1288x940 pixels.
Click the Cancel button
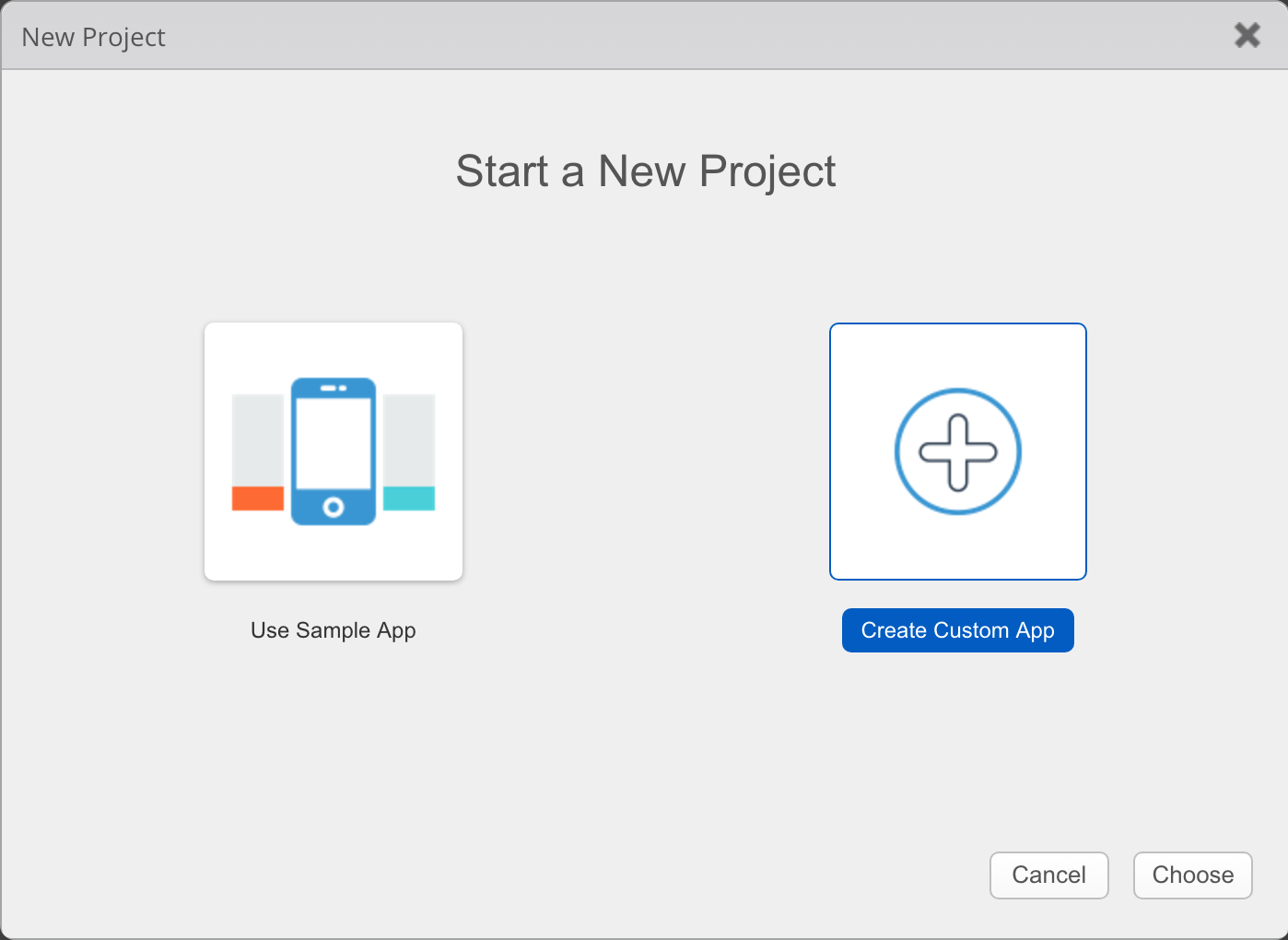(1048, 875)
